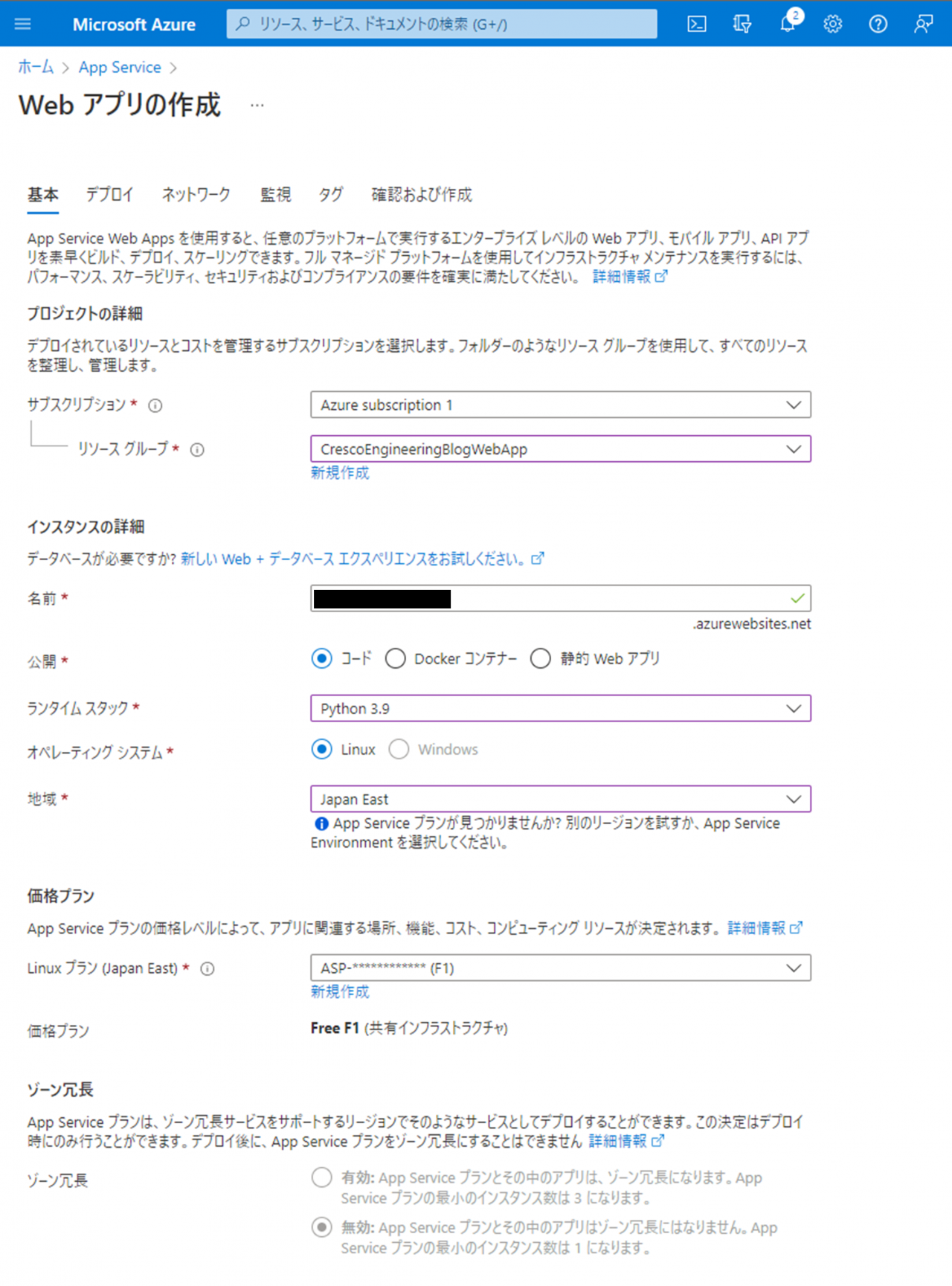The height and width of the screenshot is (1286, 952).
Task: Choose Windows as the operating system
Action: pyautogui.click(x=399, y=750)
